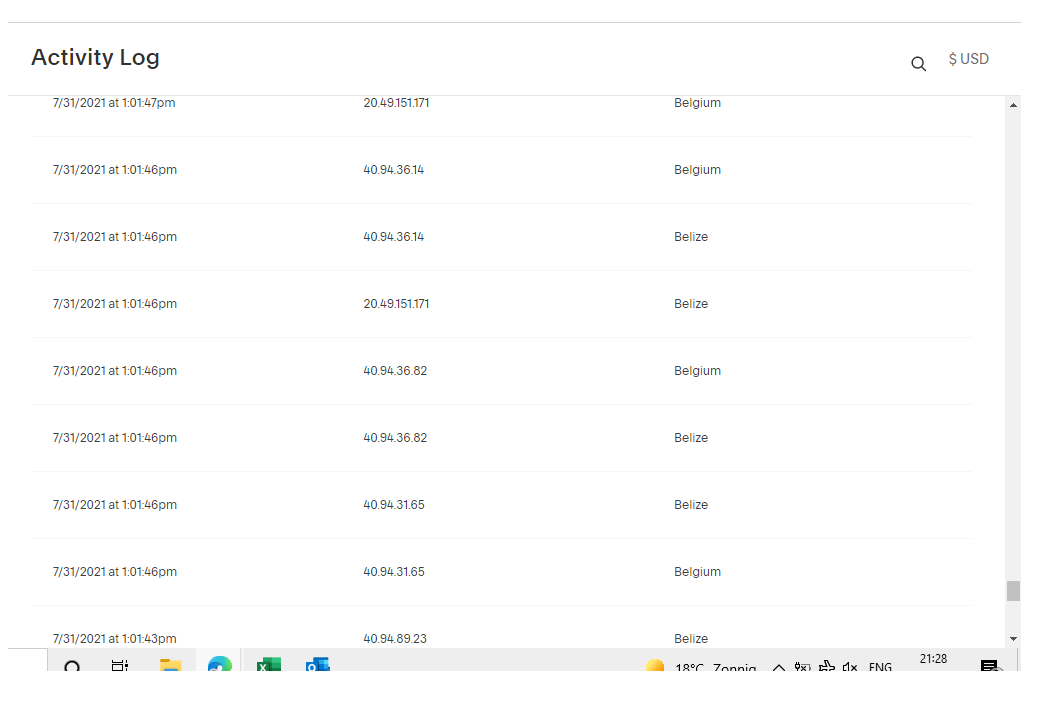Open Task View from the taskbar
This screenshot has width=1051, height=703.
pyautogui.click(x=120, y=665)
